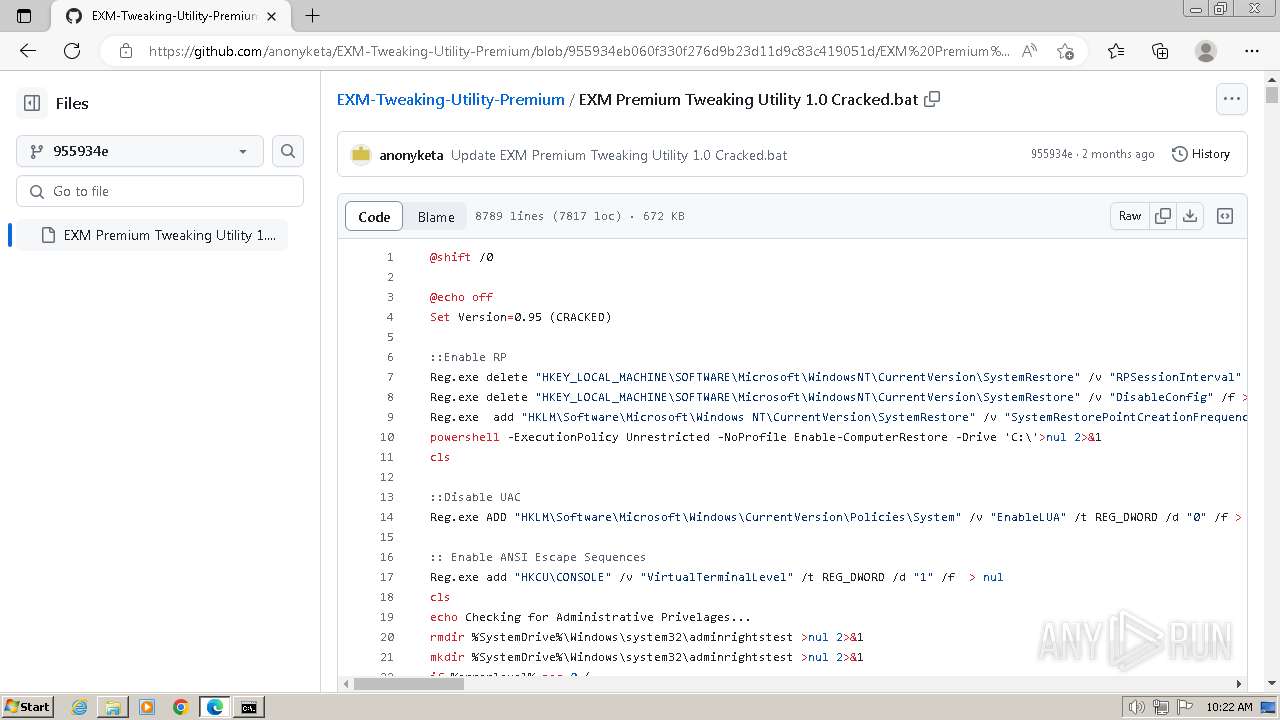Open Edge taskbar button
The height and width of the screenshot is (720, 1280).
coord(215,707)
